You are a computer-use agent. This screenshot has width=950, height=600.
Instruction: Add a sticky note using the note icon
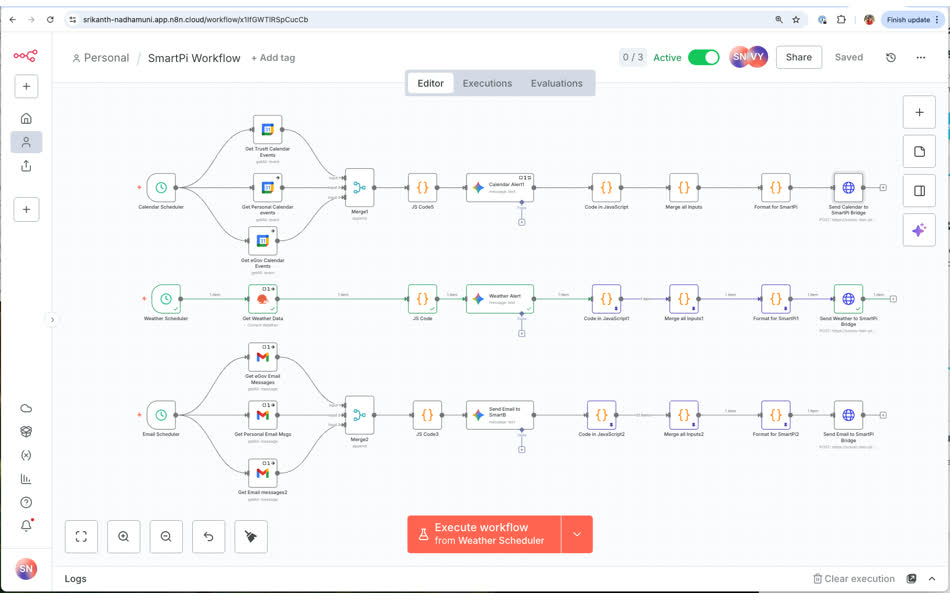pos(919,151)
